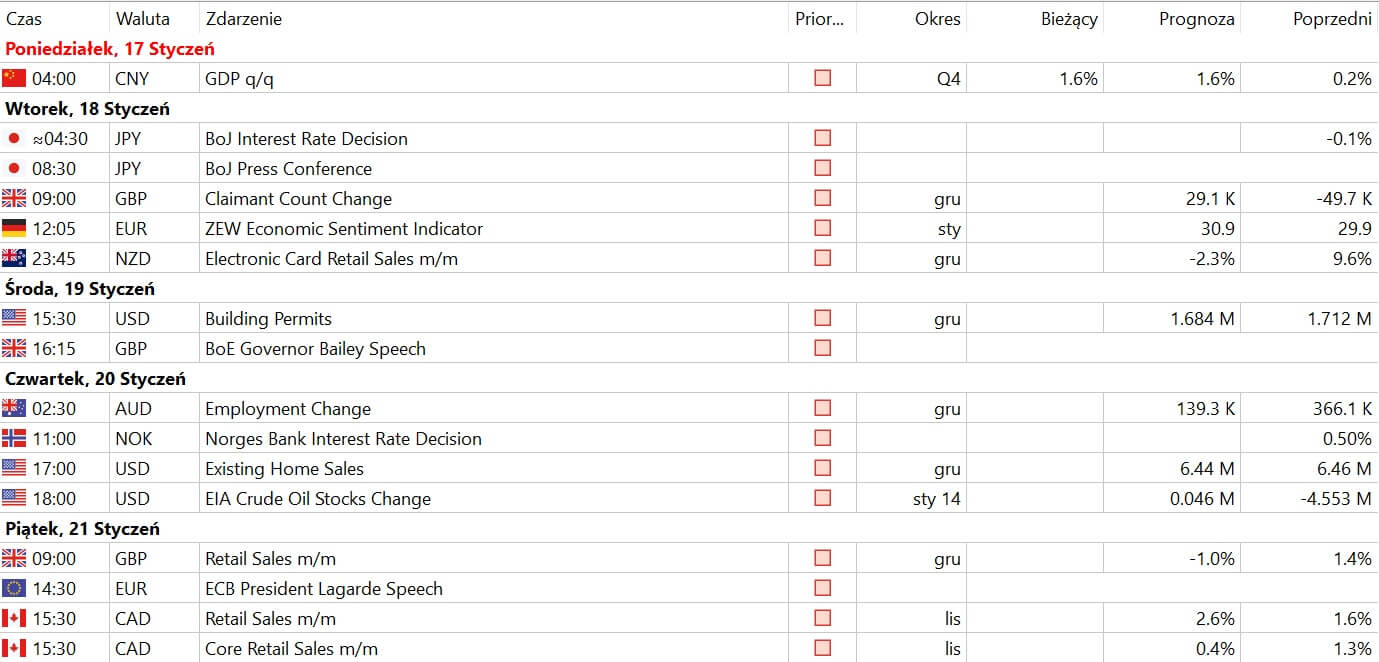The width and height of the screenshot is (1379, 662).
Task: Open the BoJ Interest Rate Decision event
Action: pos(306,138)
